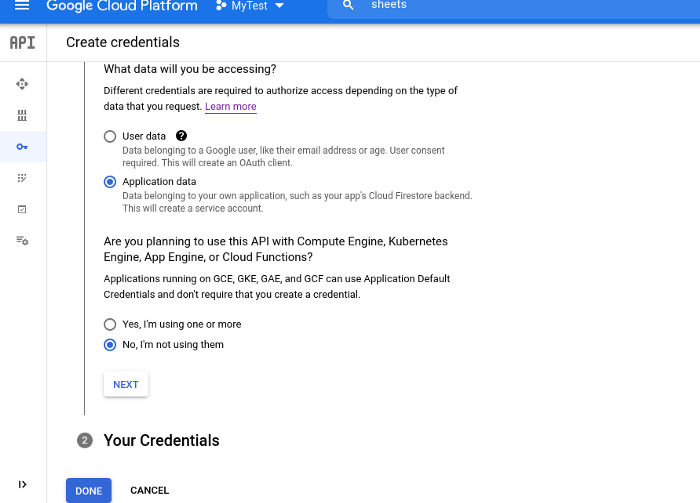The height and width of the screenshot is (503, 700).
Task: Click into the search field containing sheets
Action: 500,6
